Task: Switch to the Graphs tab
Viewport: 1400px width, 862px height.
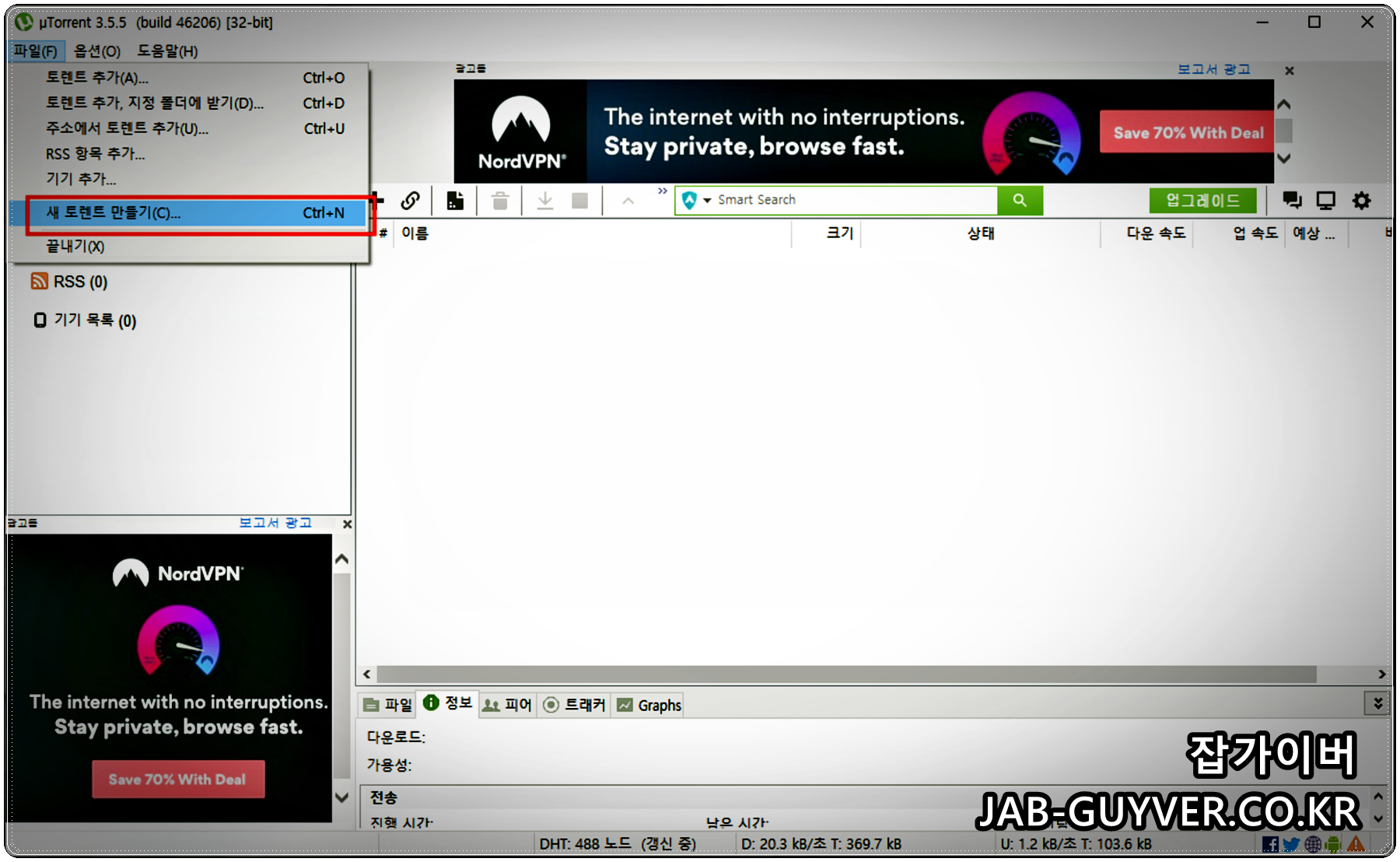Action: coord(649,705)
